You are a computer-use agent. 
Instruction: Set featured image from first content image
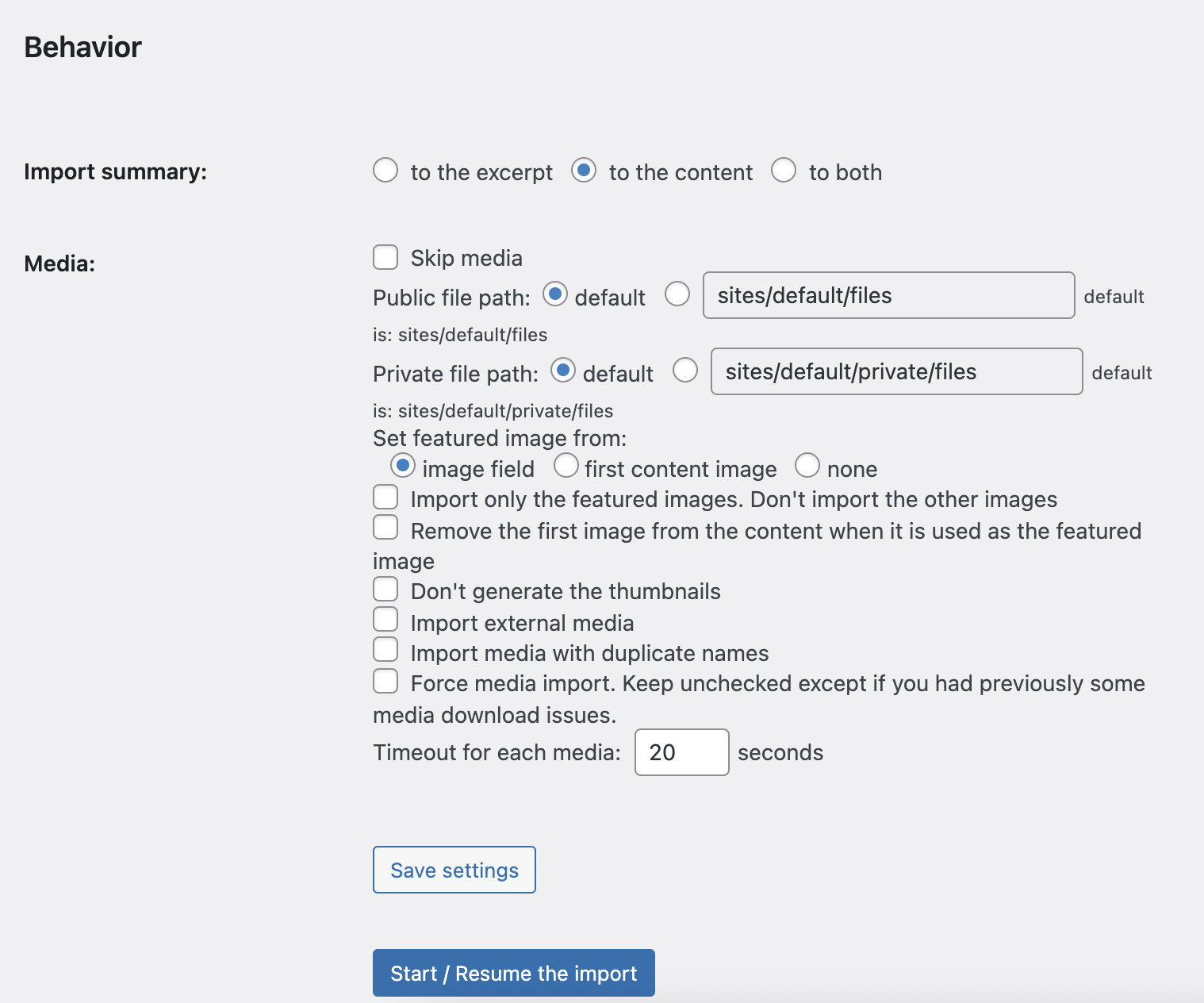tap(566, 466)
